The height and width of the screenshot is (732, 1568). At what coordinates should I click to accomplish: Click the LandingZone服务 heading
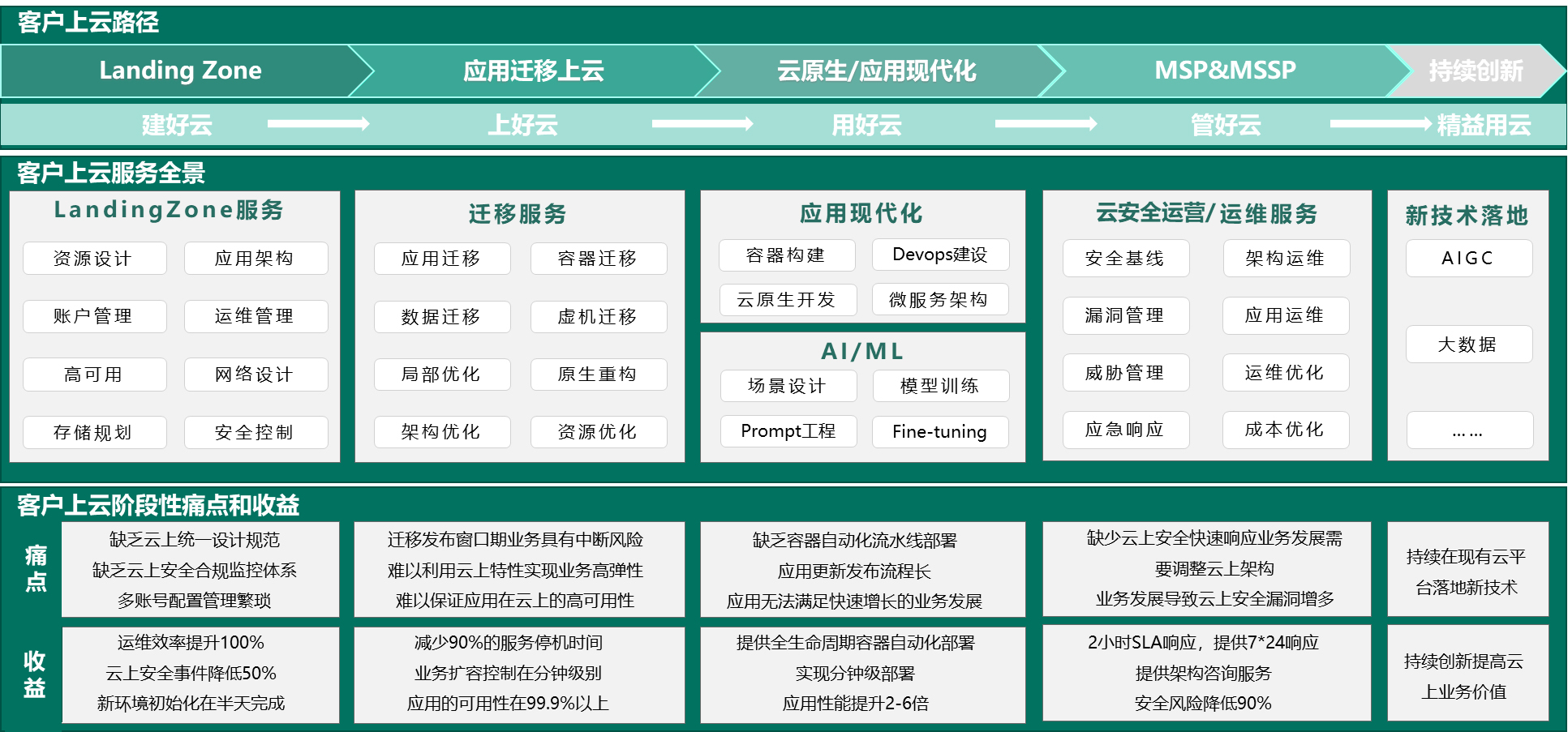(x=169, y=210)
